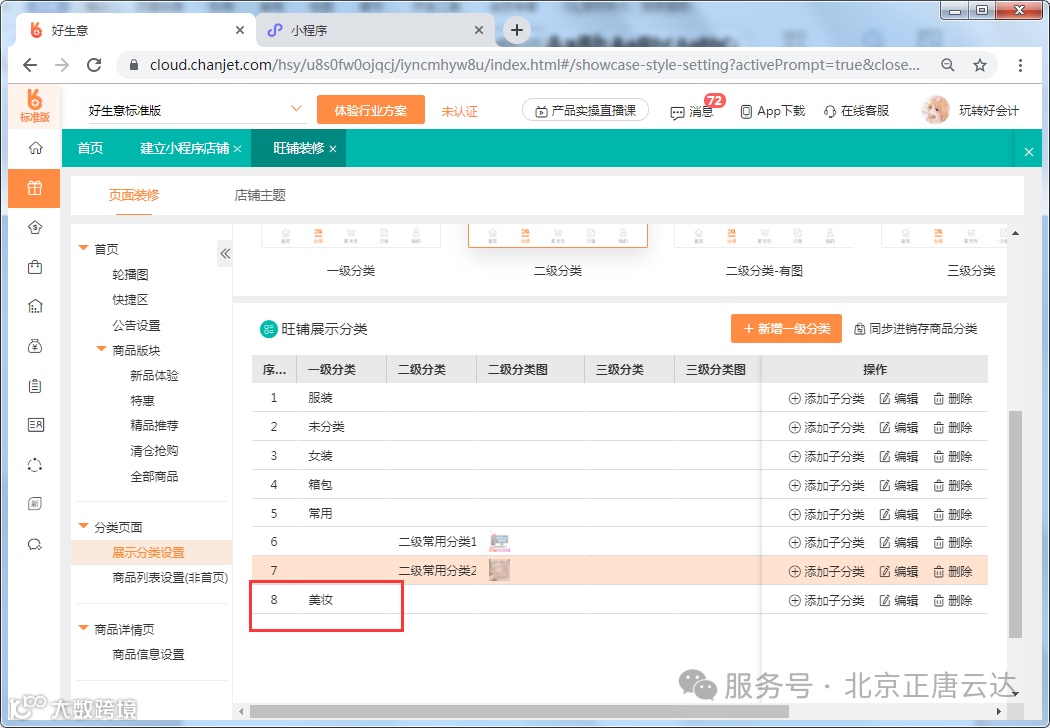Switch to 建立小程序店铺 tab

click(185, 148)
